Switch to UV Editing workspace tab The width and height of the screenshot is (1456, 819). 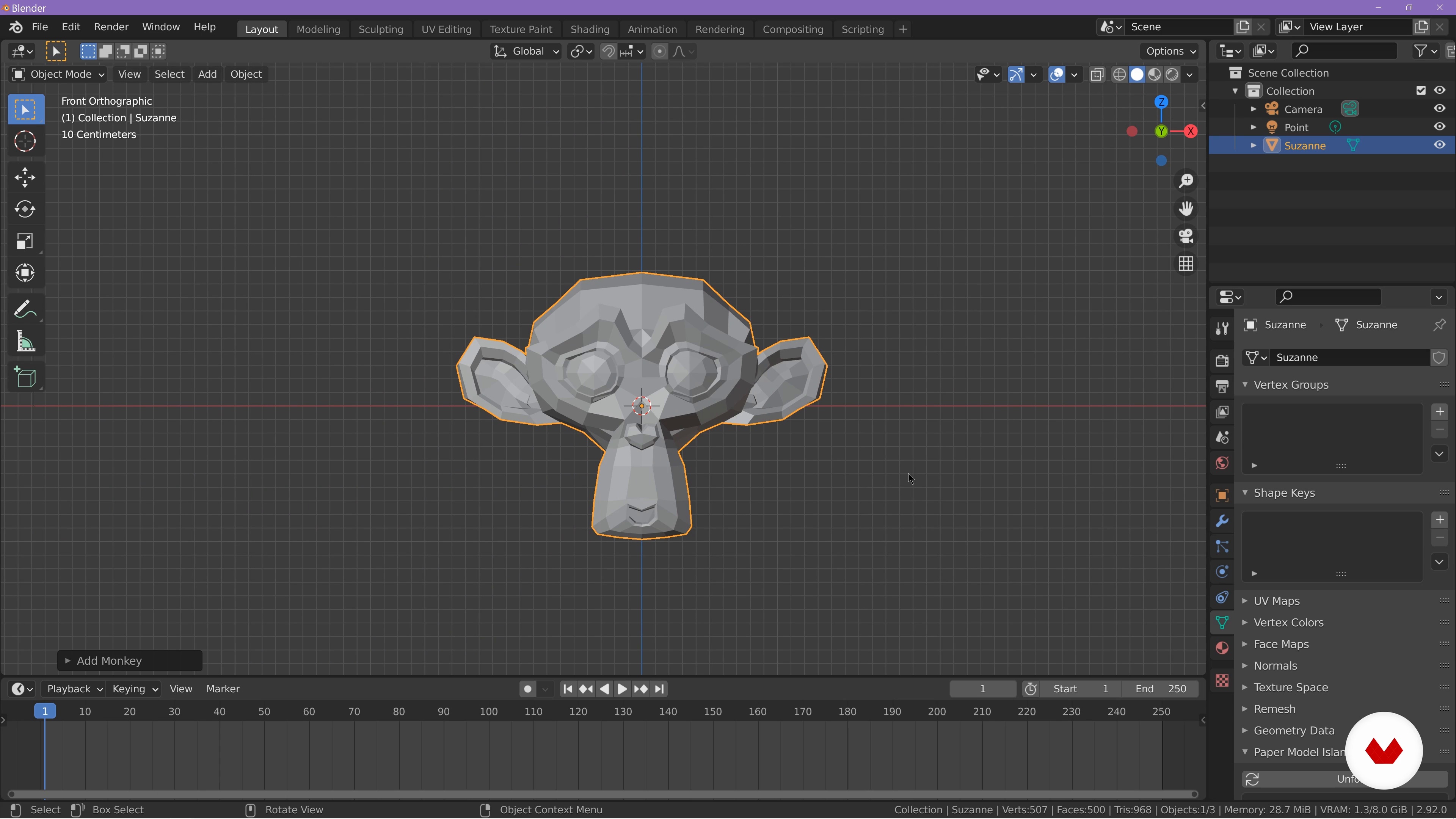[x=447, y=30]
